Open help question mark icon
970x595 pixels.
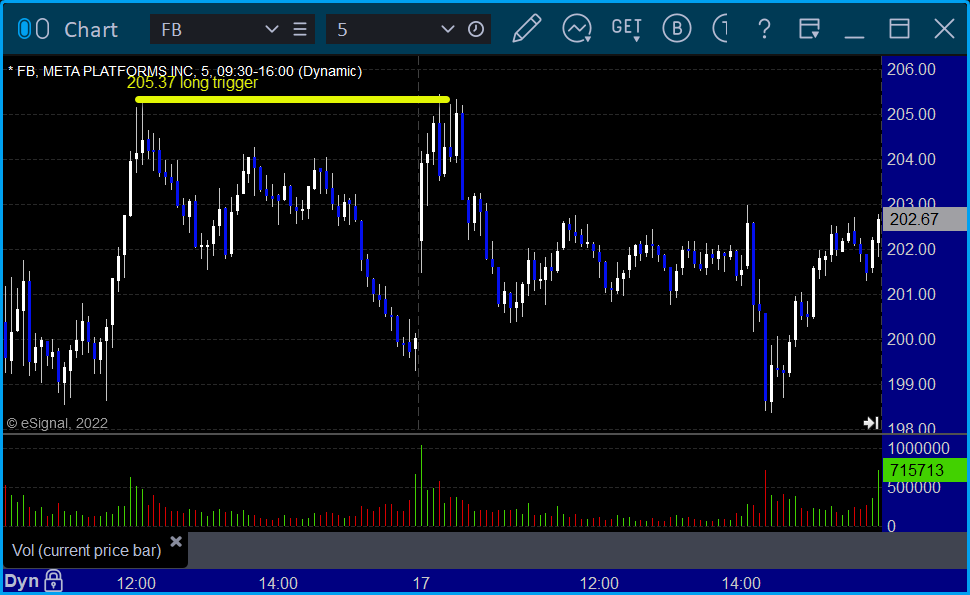click(765, 29)
